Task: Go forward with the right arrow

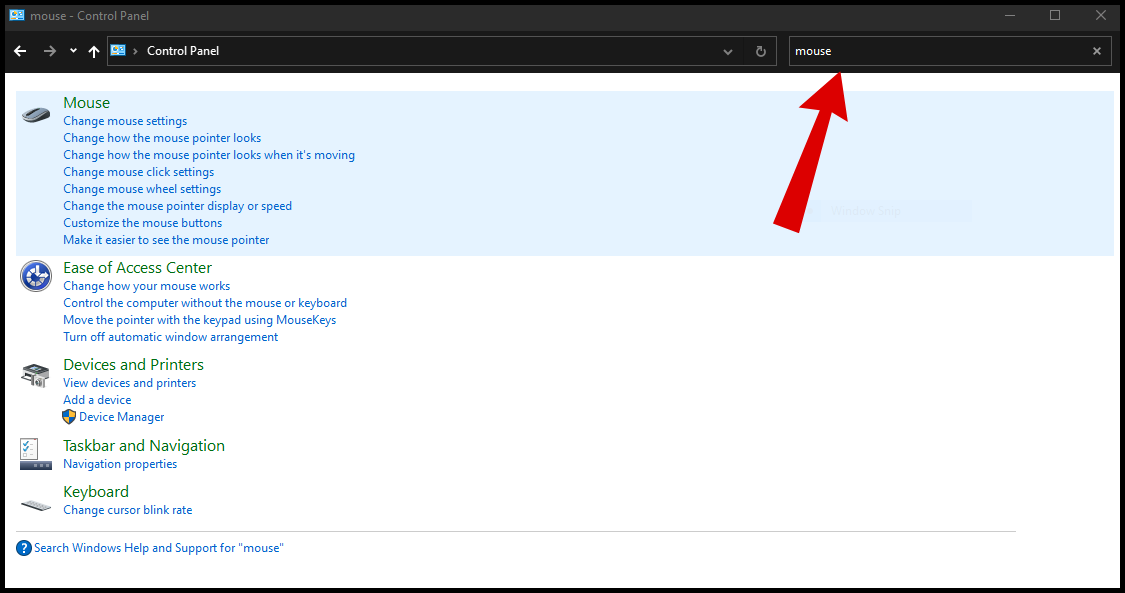Action: tap(50, 51)
